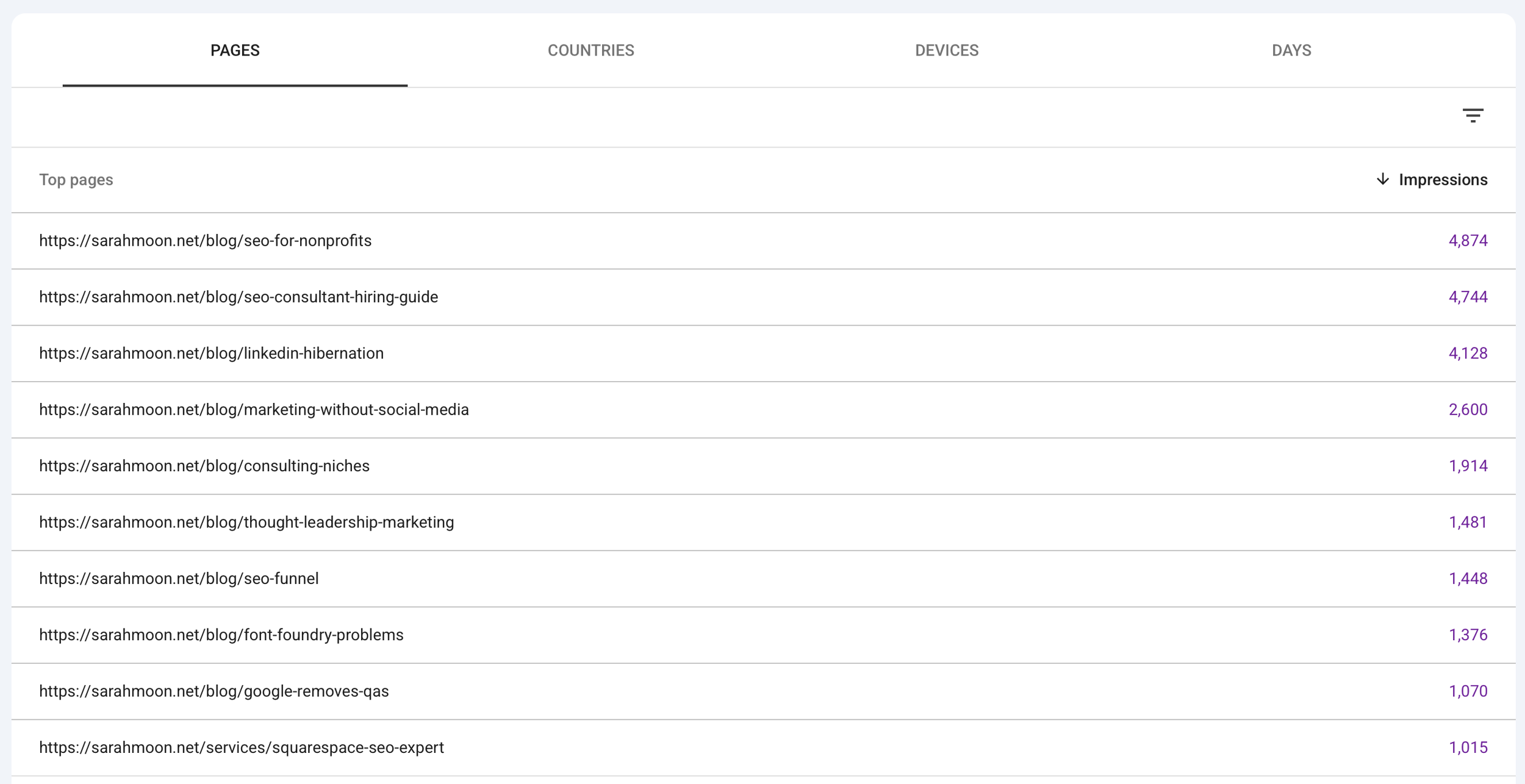Switch to the Countries tab
This screenshot has width=1525, height=784.
(x=590, y=51)
